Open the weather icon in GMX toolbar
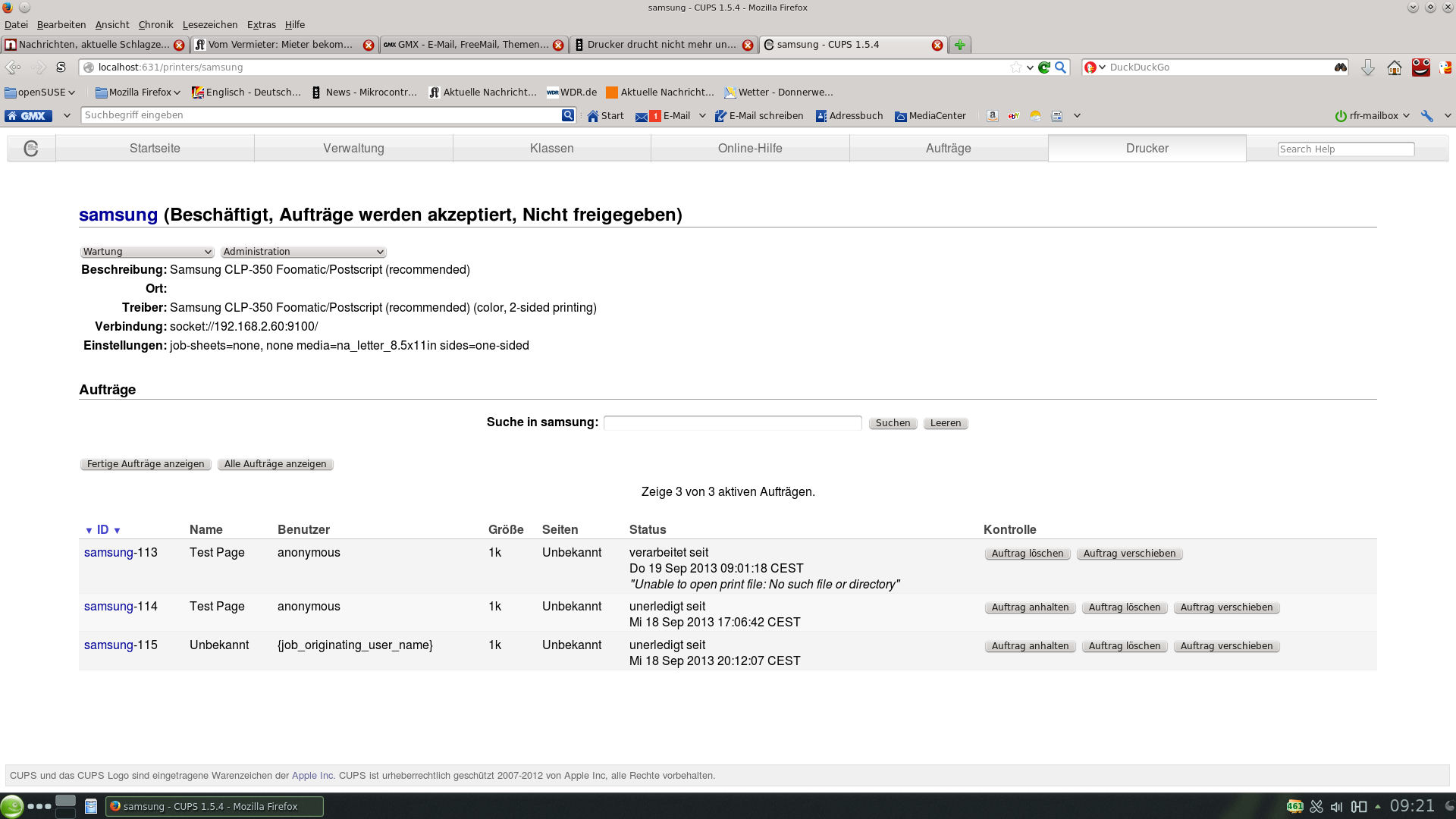 pyautogui.click(x=1035, y=116)
